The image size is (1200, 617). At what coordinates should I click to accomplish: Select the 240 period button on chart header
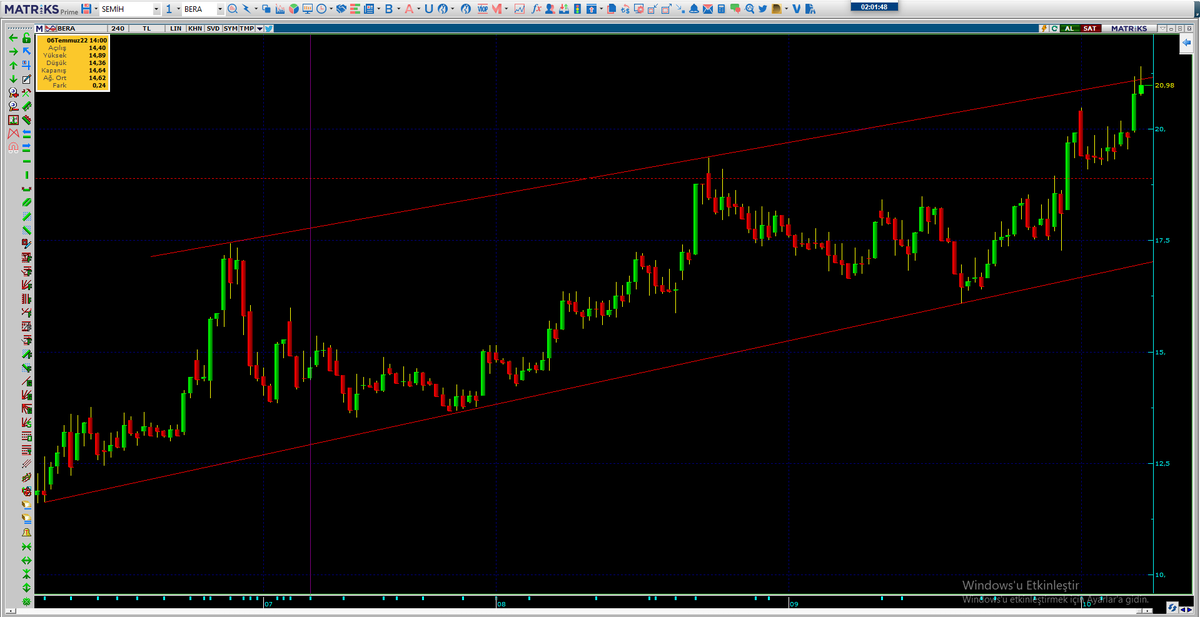pos(118,28)
